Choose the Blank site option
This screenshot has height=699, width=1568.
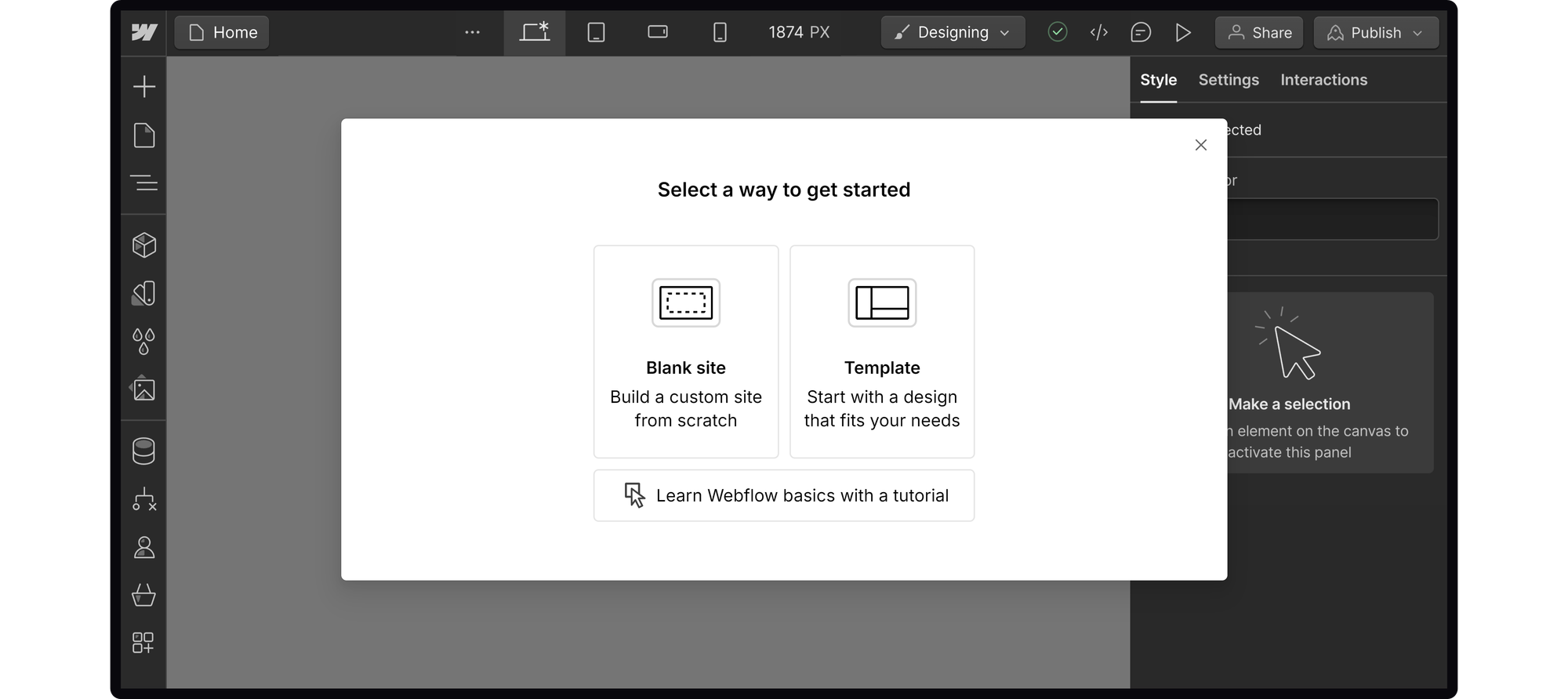click(x=686, y=352)
